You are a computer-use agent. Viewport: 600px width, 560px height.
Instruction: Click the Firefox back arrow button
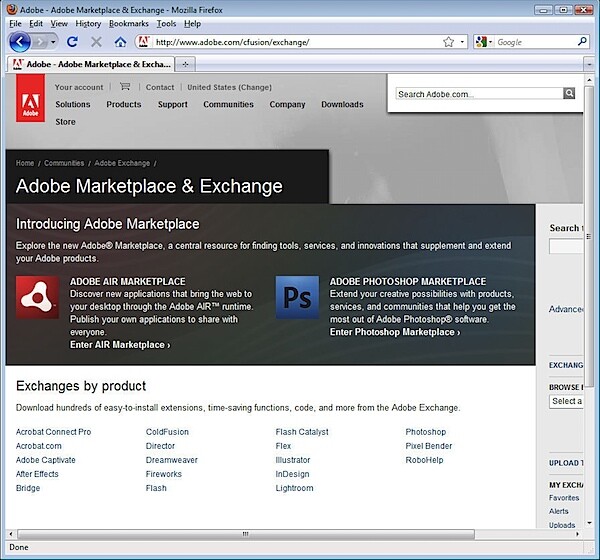20,42
